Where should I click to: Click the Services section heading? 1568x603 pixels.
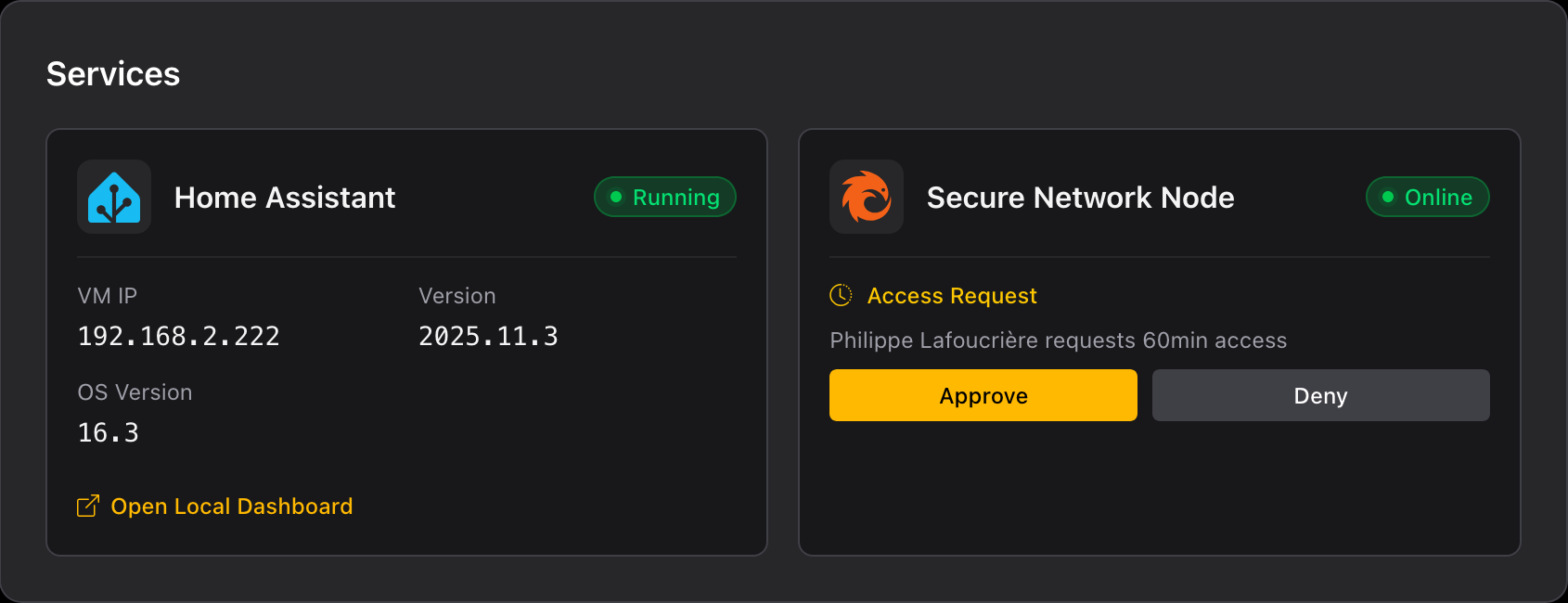coord(113,74)
